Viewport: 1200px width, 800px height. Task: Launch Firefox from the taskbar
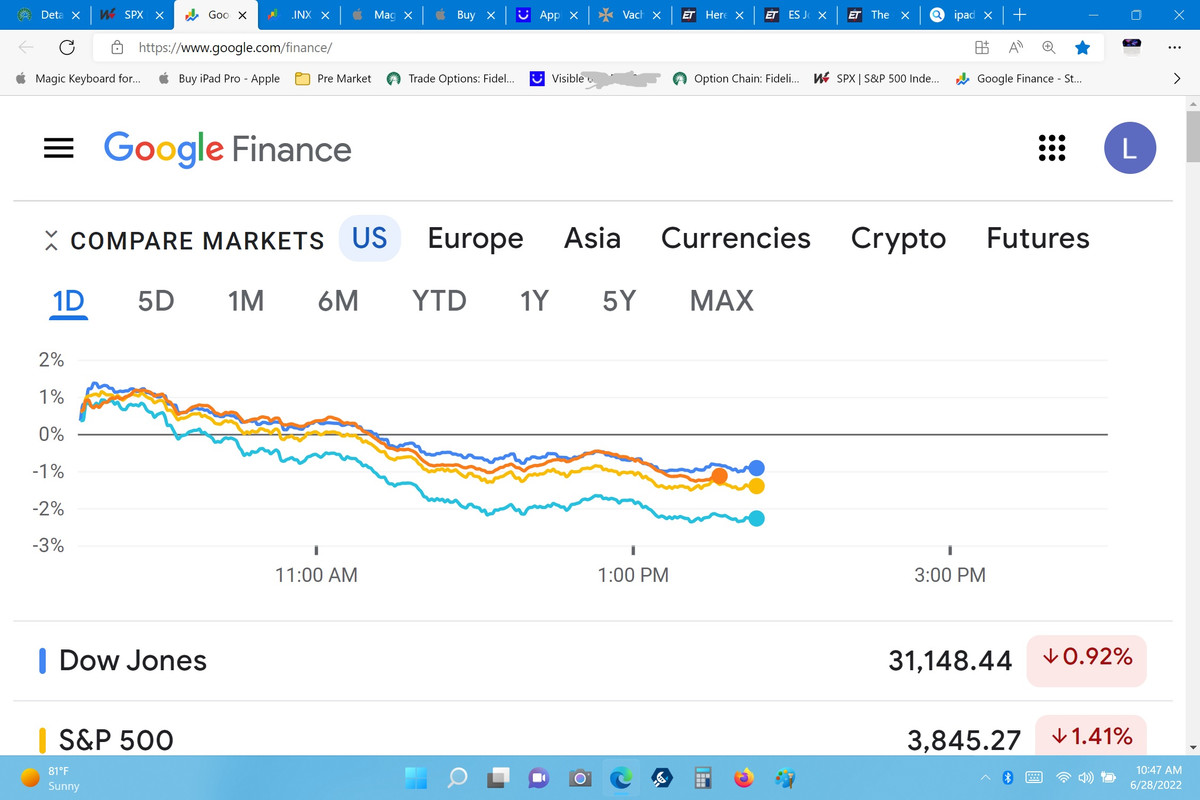point(743,778)
